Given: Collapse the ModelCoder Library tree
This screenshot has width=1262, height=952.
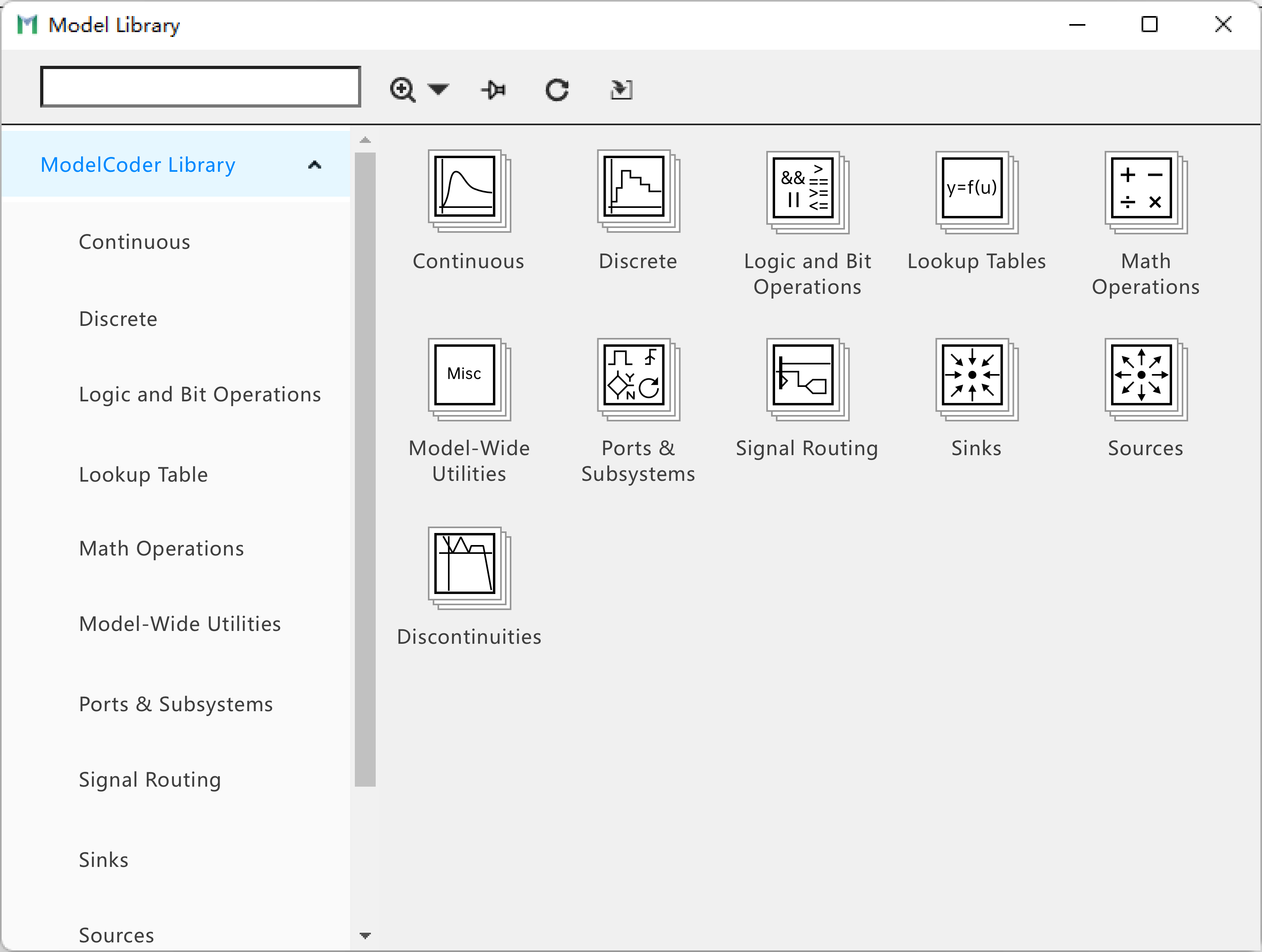Looking at the screenshot, I should coord(314,165).
